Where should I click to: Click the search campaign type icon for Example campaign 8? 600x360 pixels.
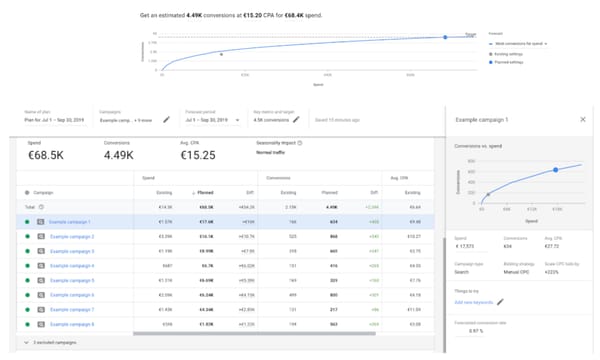(41, 324)
